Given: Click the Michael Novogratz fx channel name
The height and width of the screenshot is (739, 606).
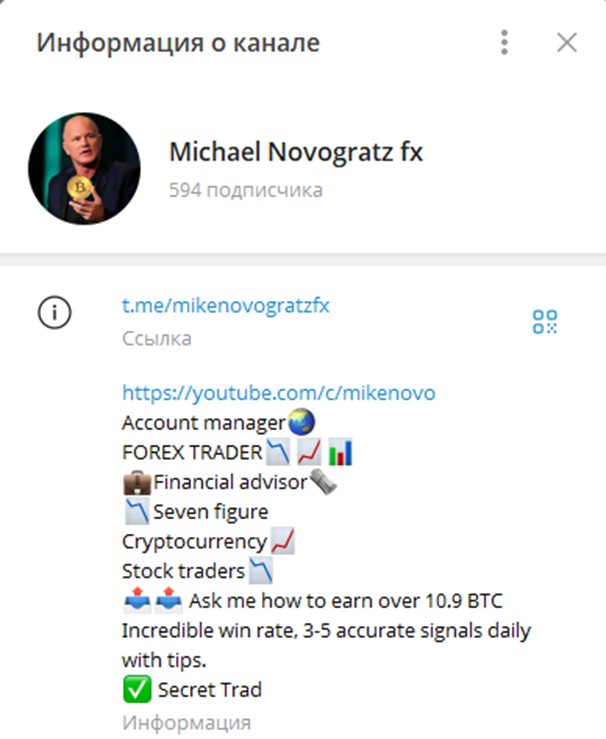Looking at the screenshot, I should tap(296, 152).
